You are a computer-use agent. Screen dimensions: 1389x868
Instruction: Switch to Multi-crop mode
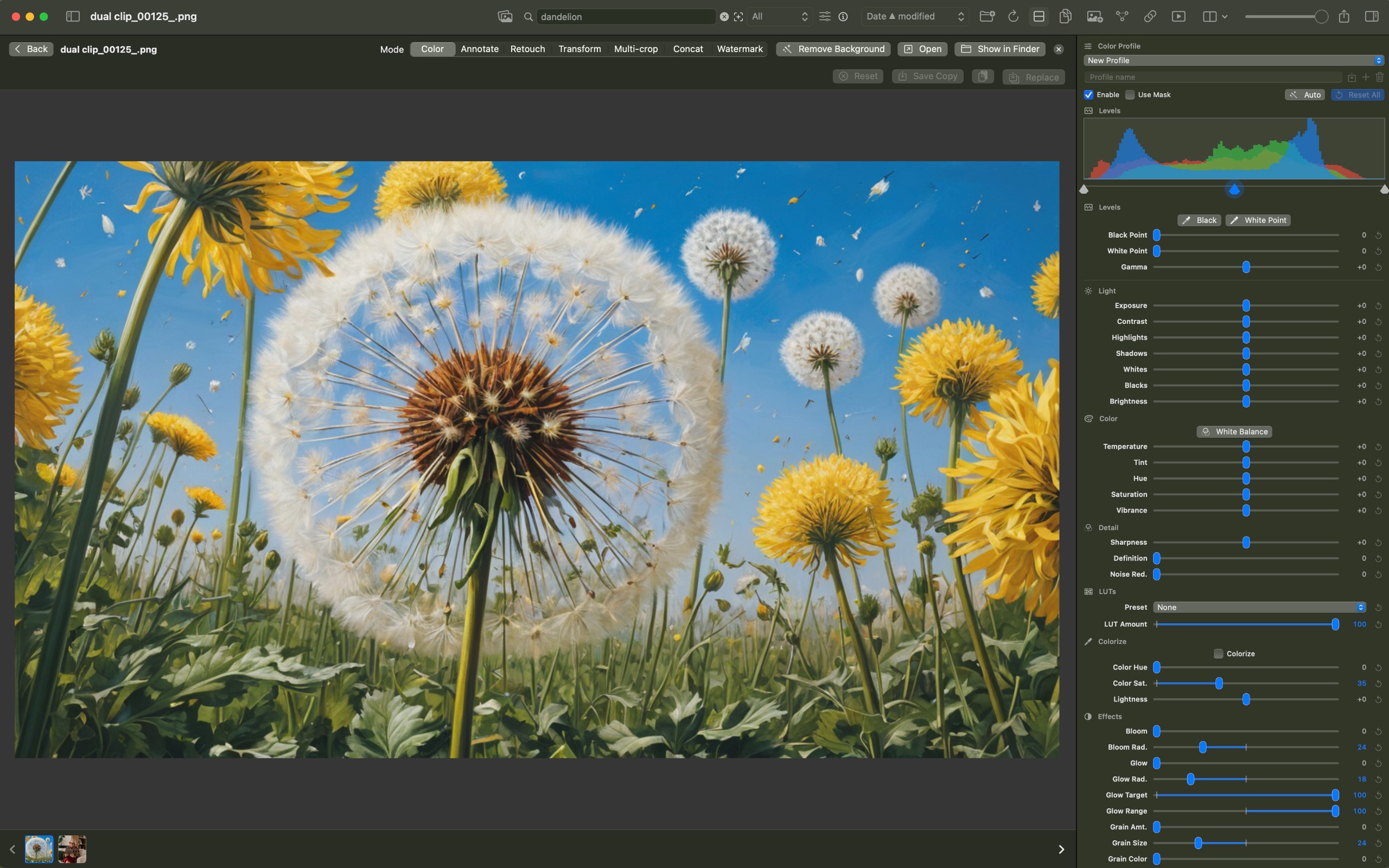[x=635, y=49]
